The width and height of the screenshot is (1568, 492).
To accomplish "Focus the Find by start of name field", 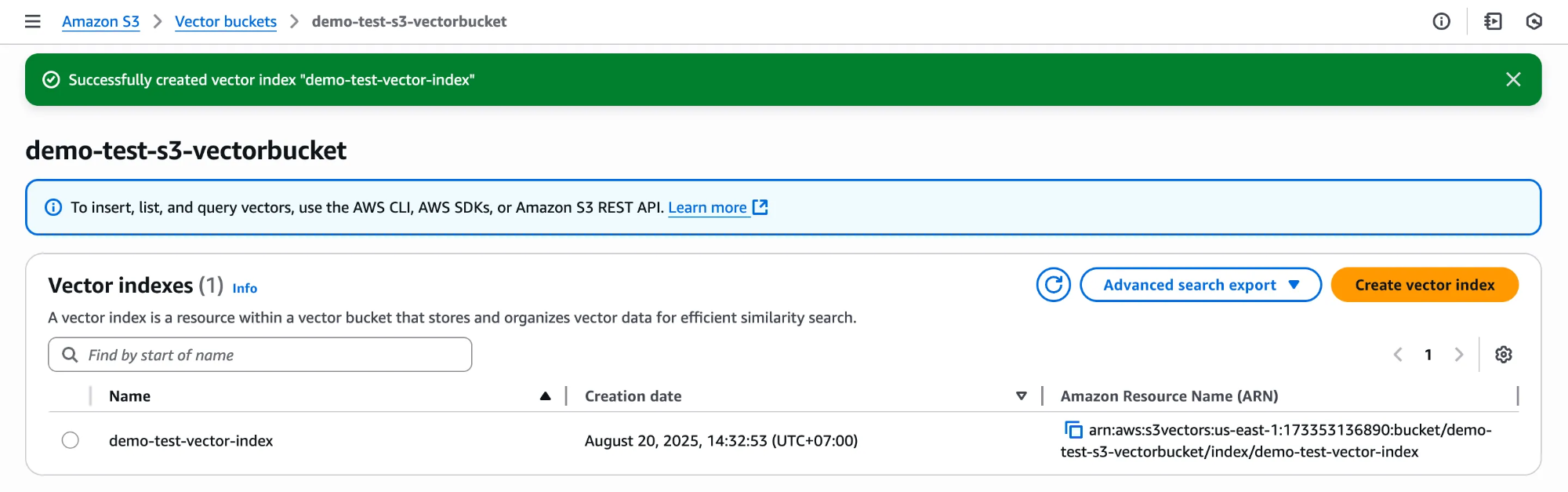I will (260, 355).
